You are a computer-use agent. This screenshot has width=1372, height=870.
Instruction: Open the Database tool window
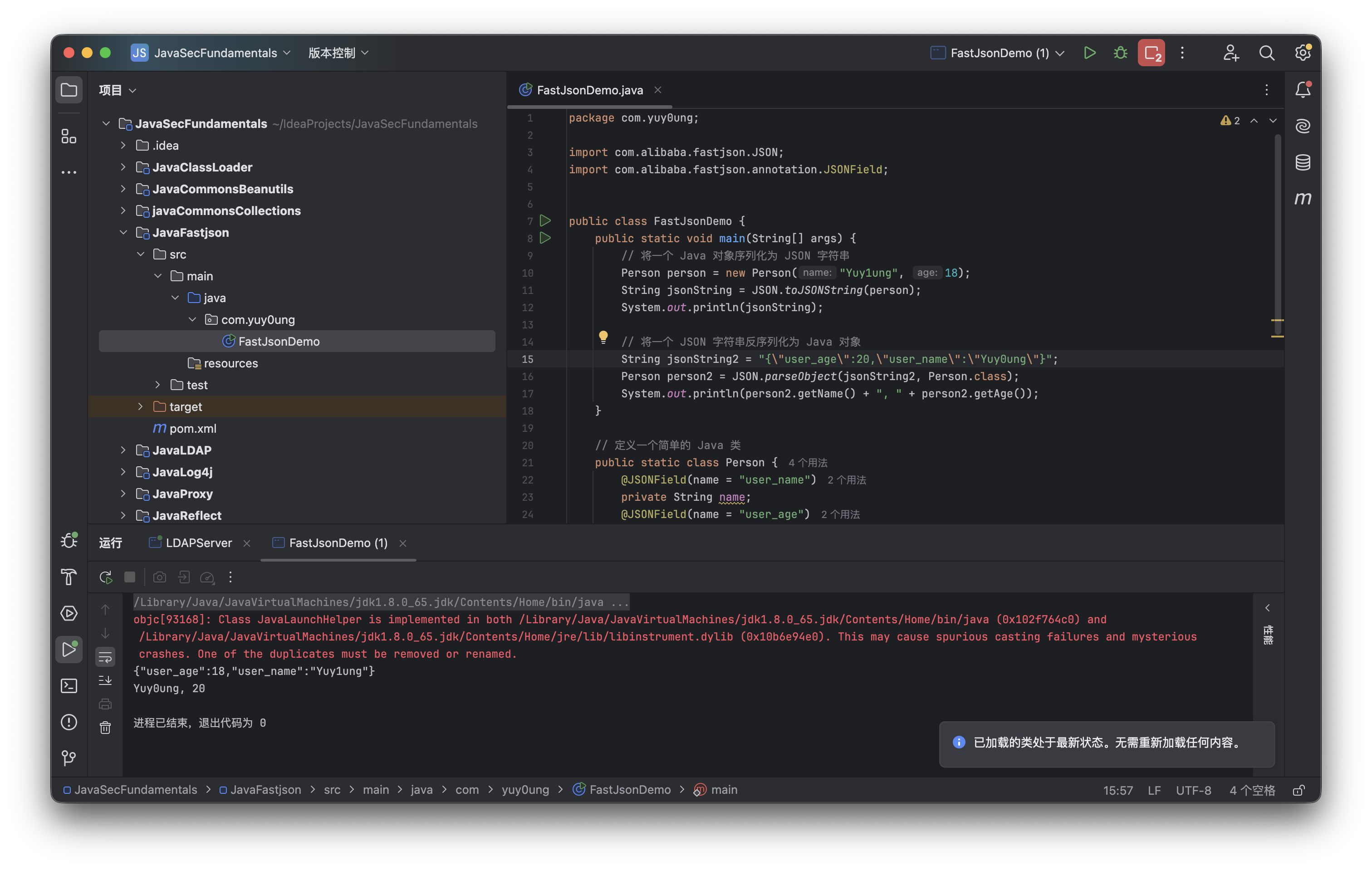(x=1303, y=162)
